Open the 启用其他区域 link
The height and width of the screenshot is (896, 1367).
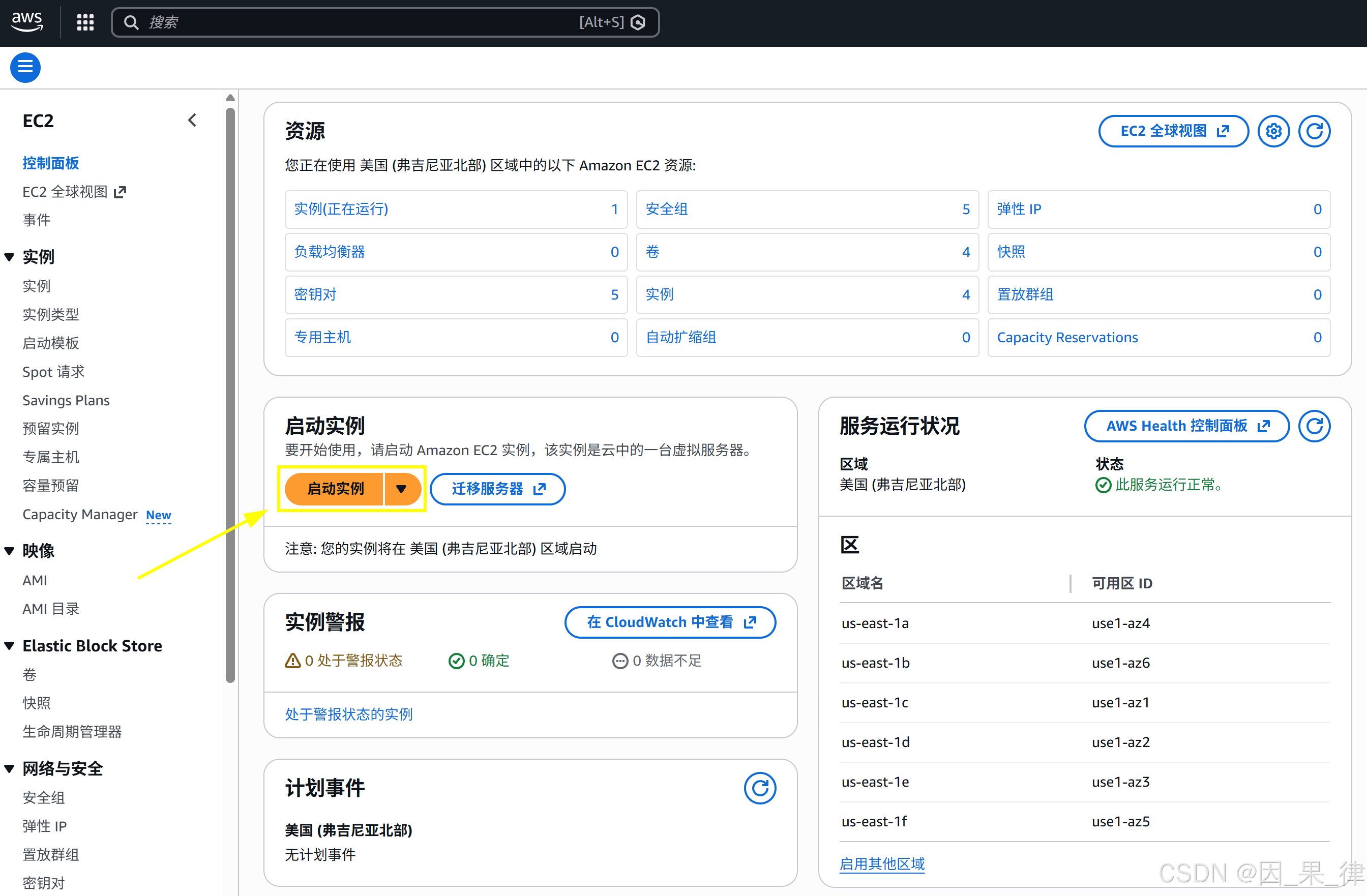[882, 864]
